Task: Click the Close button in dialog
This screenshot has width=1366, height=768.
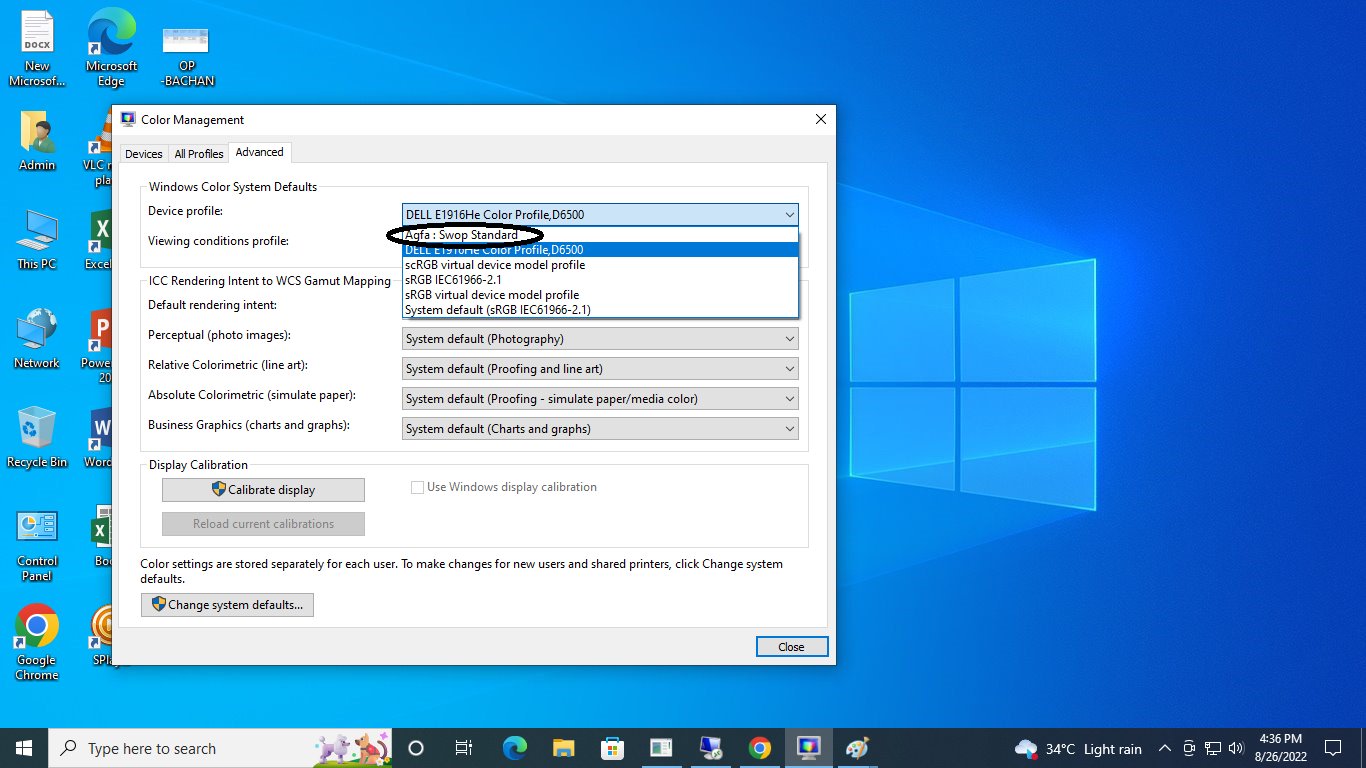Action: click(x=792, y=647)
